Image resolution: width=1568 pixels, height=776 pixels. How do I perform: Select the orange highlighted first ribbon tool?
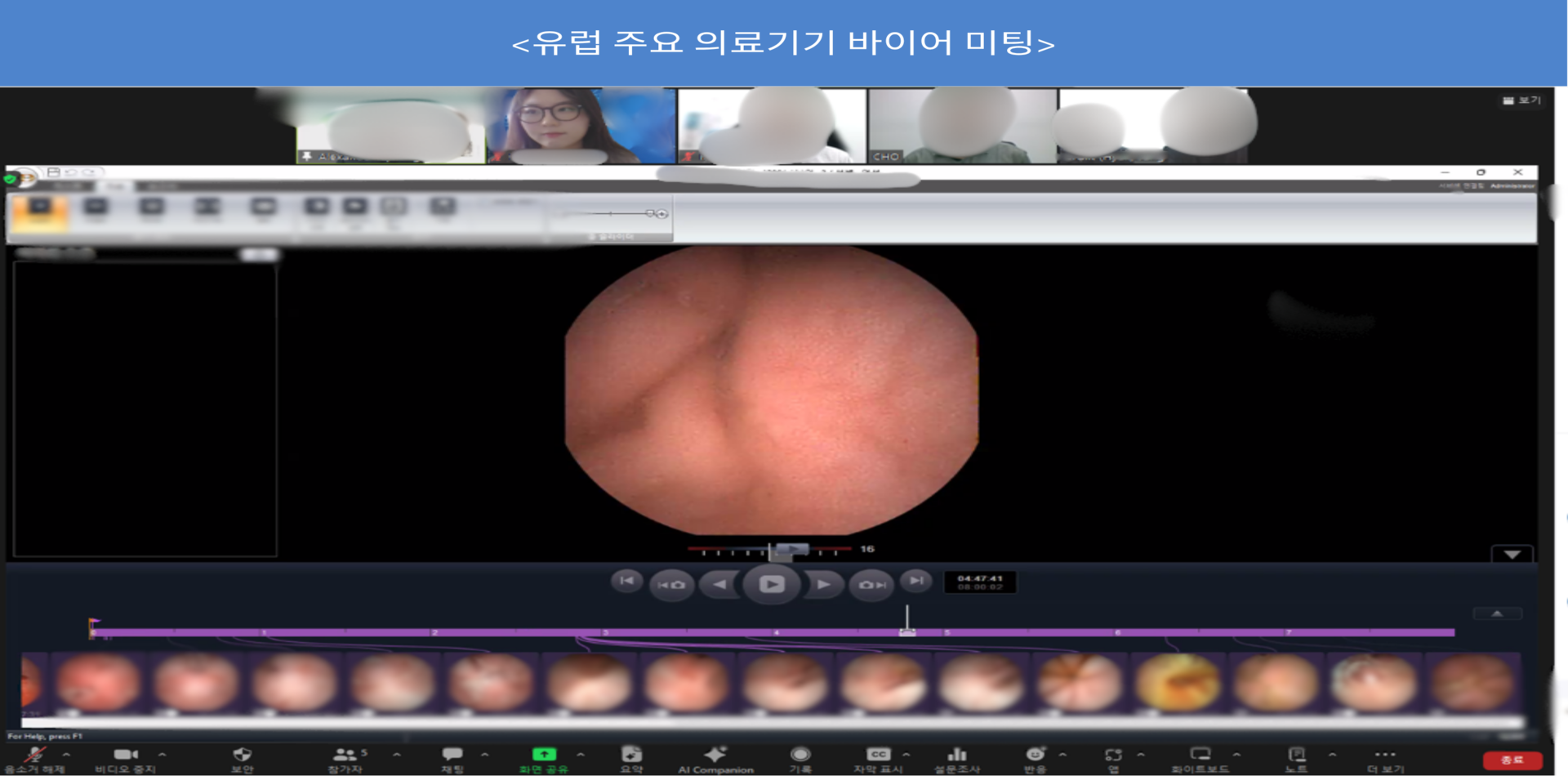[39, 212]
